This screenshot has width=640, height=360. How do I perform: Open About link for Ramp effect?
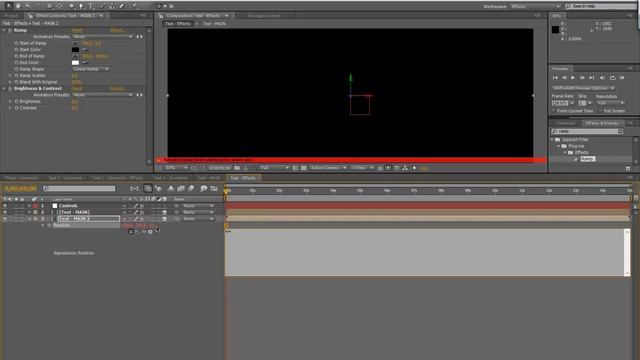click(118, 30)
